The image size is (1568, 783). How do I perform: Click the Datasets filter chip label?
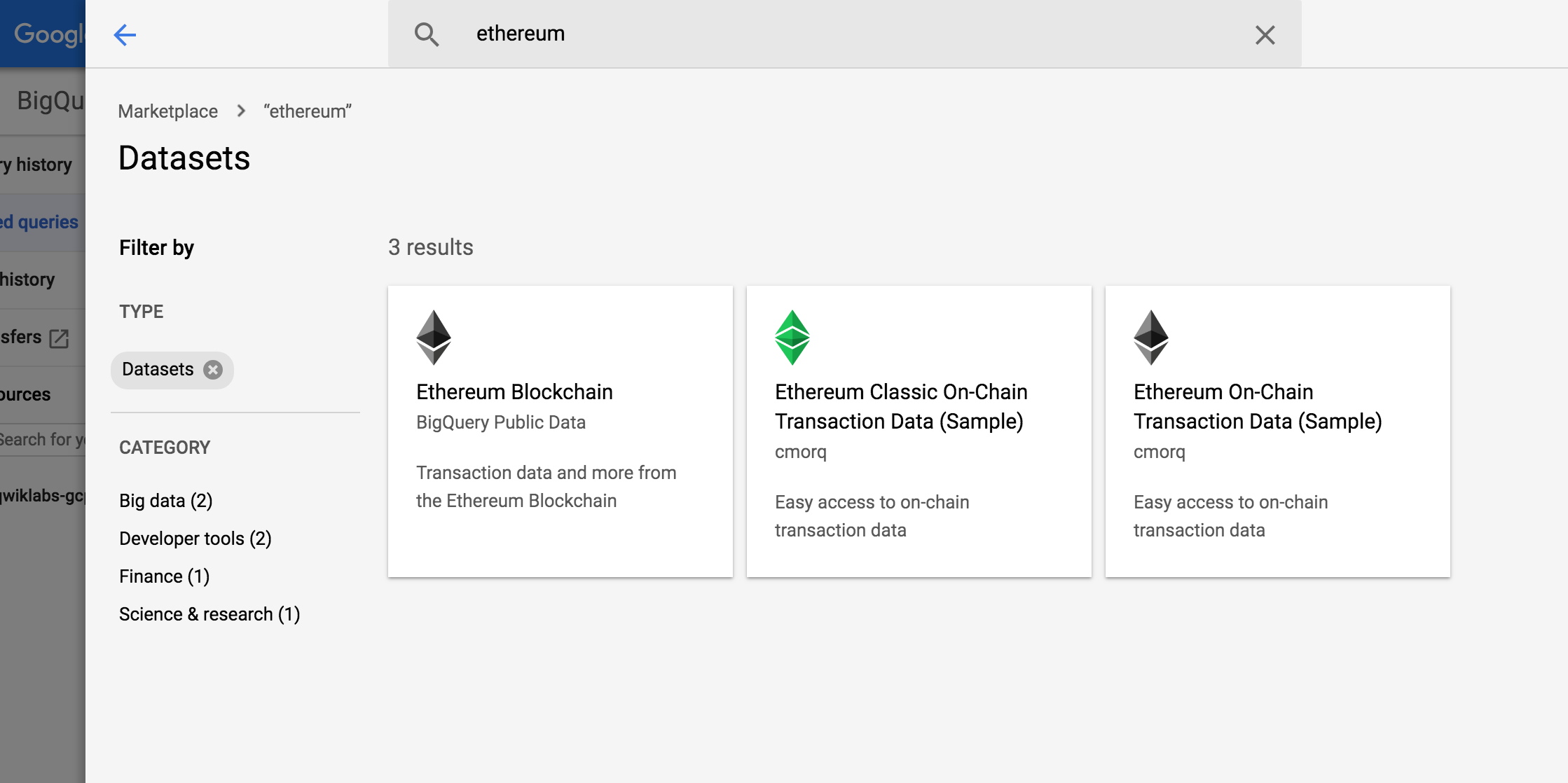(x=158, y=370)
